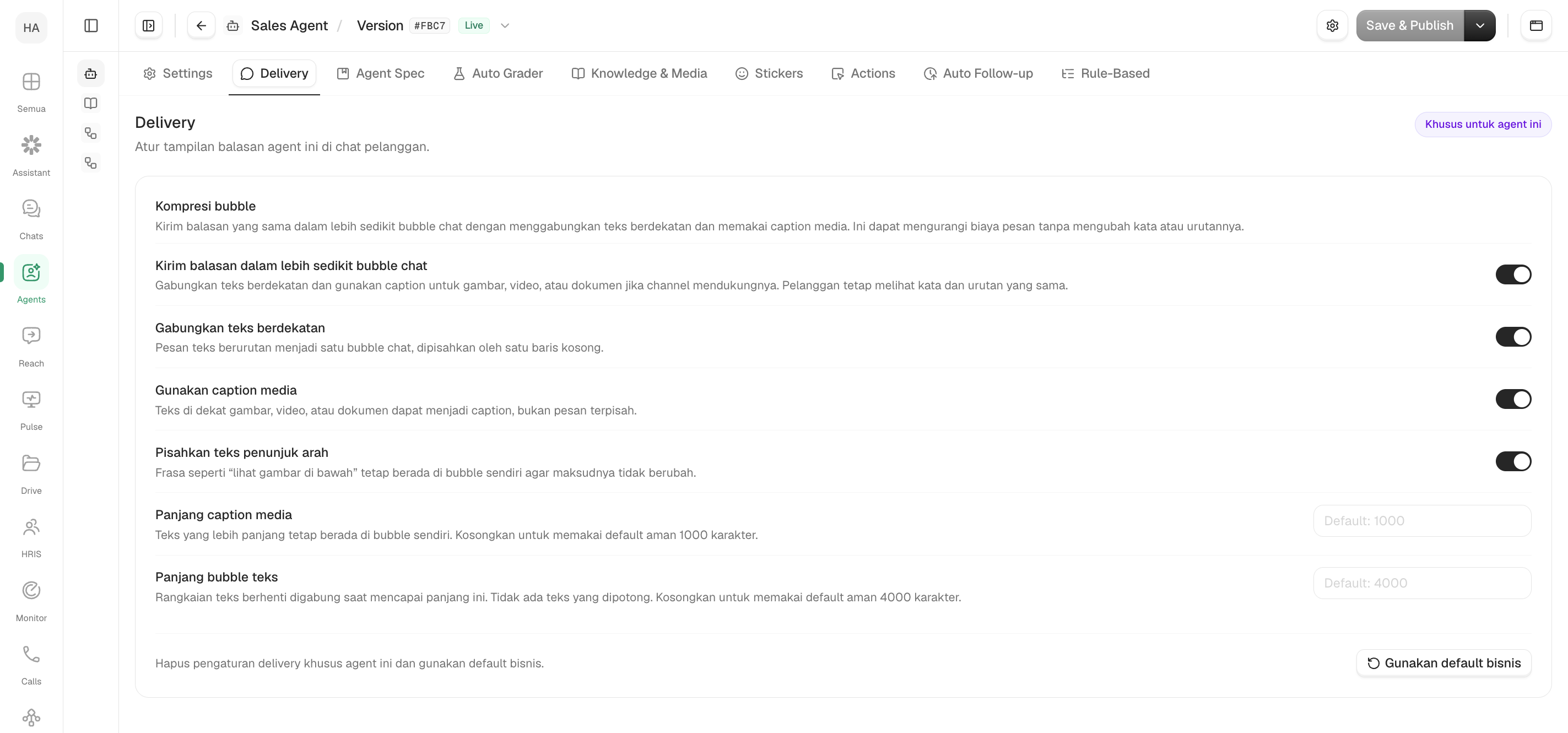The width and height of the screenshot is (1568, 733).
Task: Open the Stickers tab
Action: pos(769,74)
